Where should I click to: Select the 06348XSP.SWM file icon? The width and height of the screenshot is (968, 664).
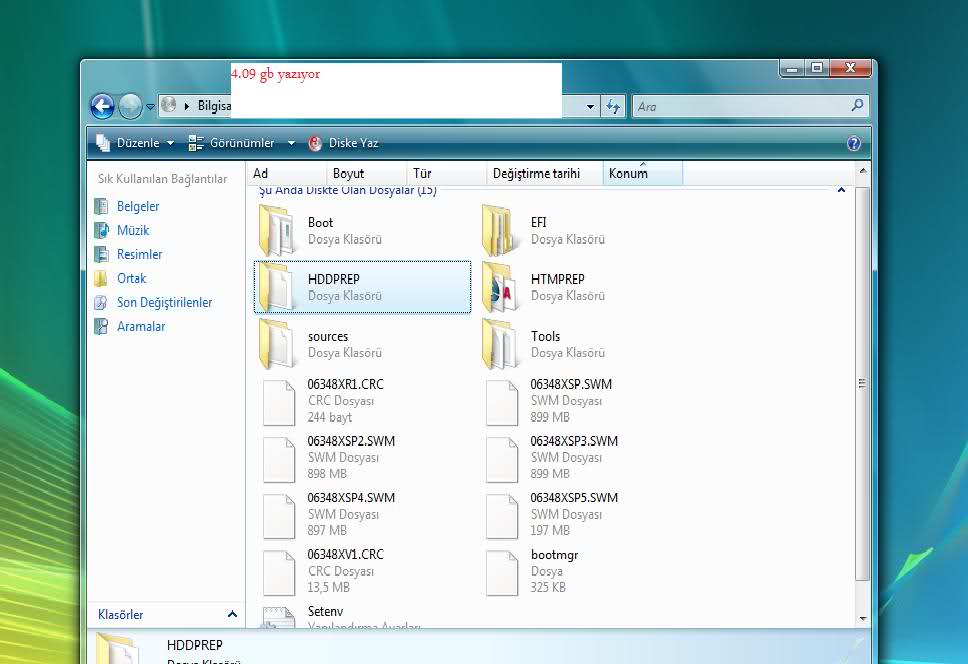tap(501, 402)
